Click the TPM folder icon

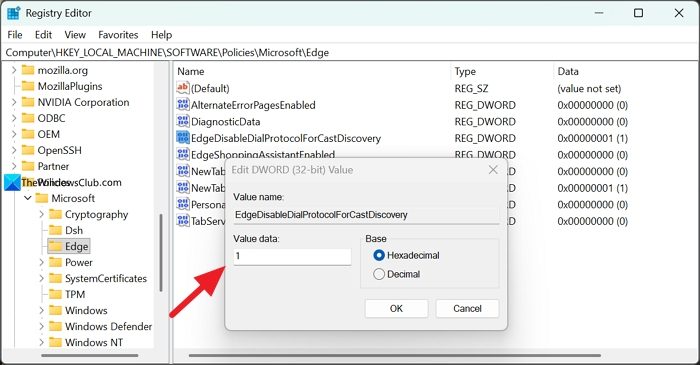[x=55, y=294]
